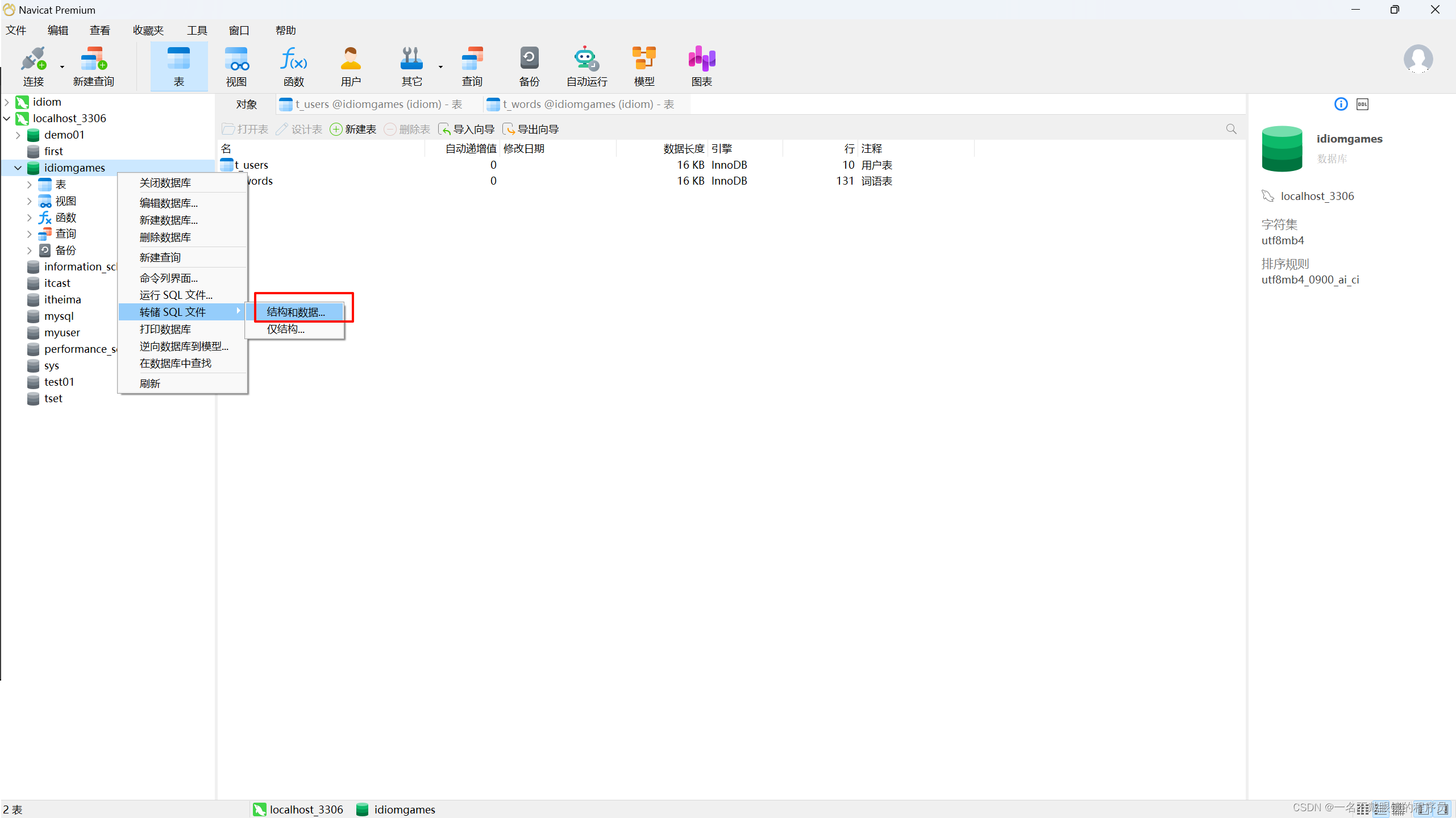Click the 模型 (Model) toolbar icon

click(644, 66)
